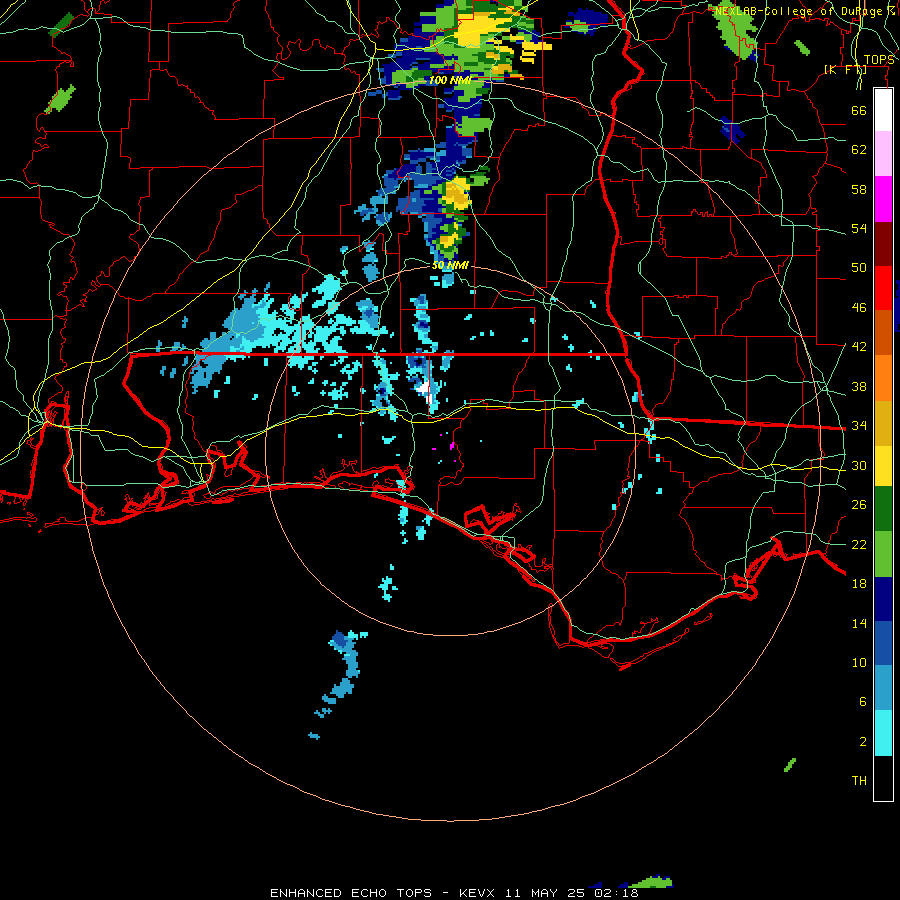Image resolution: width=900 pixels, height=900 pixels.
Task: Click the K FT units label
Action: pyautogui.click(x=845, y=70)
